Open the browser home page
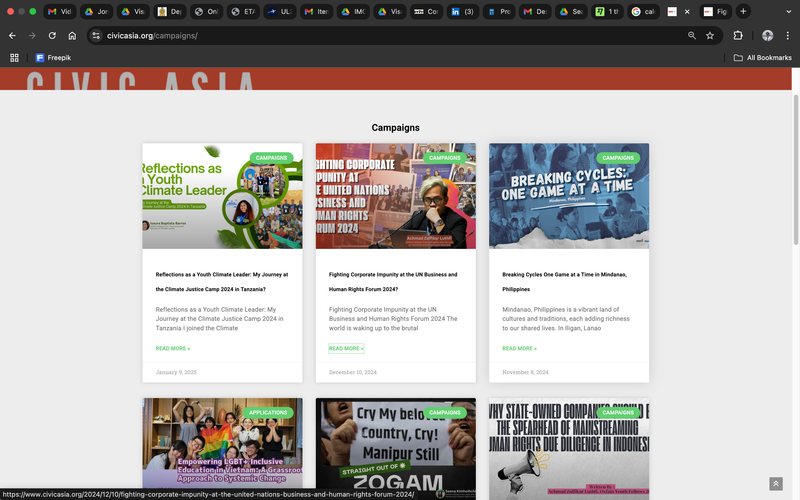Viewport: 800px width, 500px height. [72, 35]
